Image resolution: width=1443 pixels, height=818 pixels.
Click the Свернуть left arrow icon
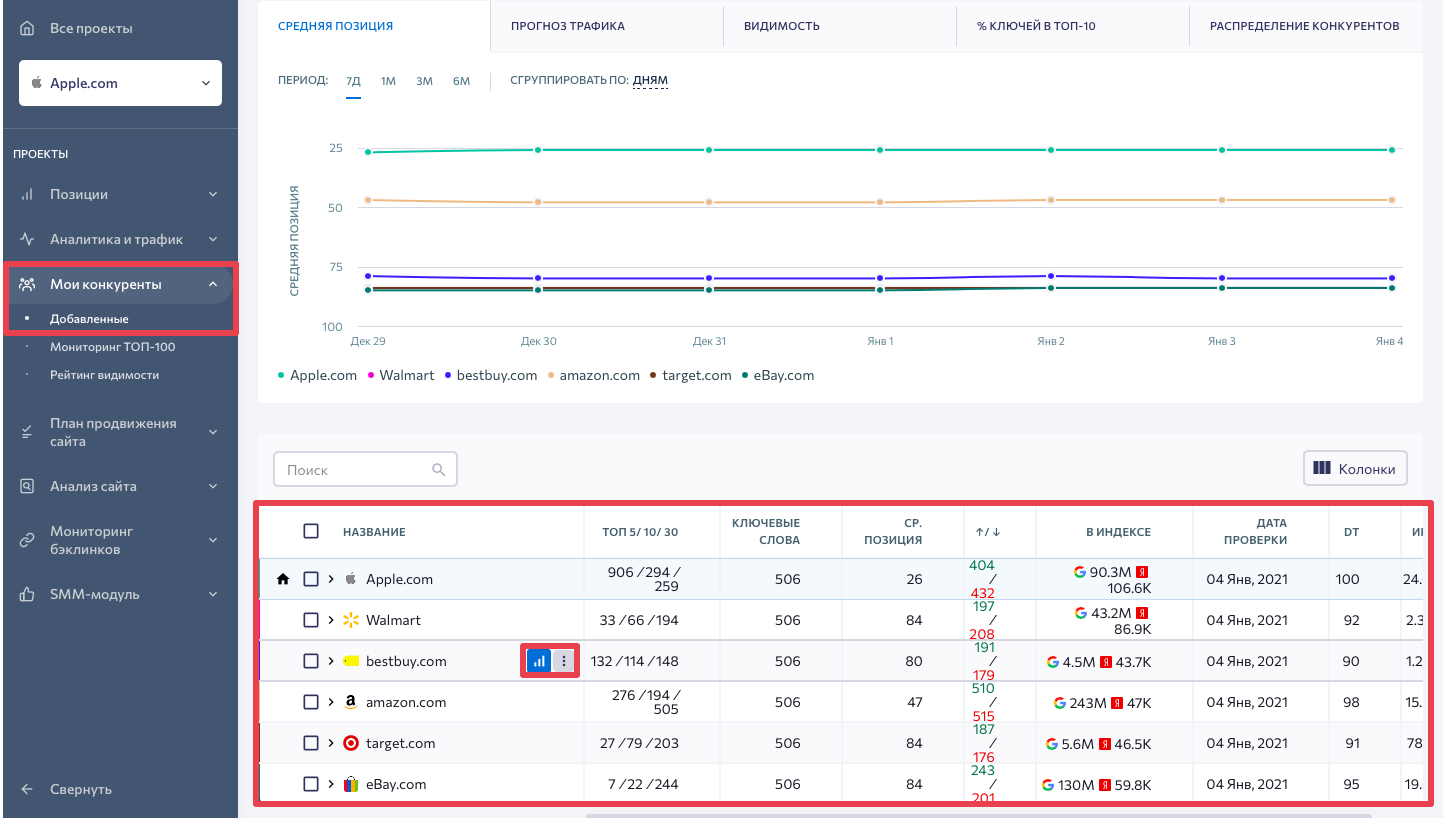[x=28, y=789]
